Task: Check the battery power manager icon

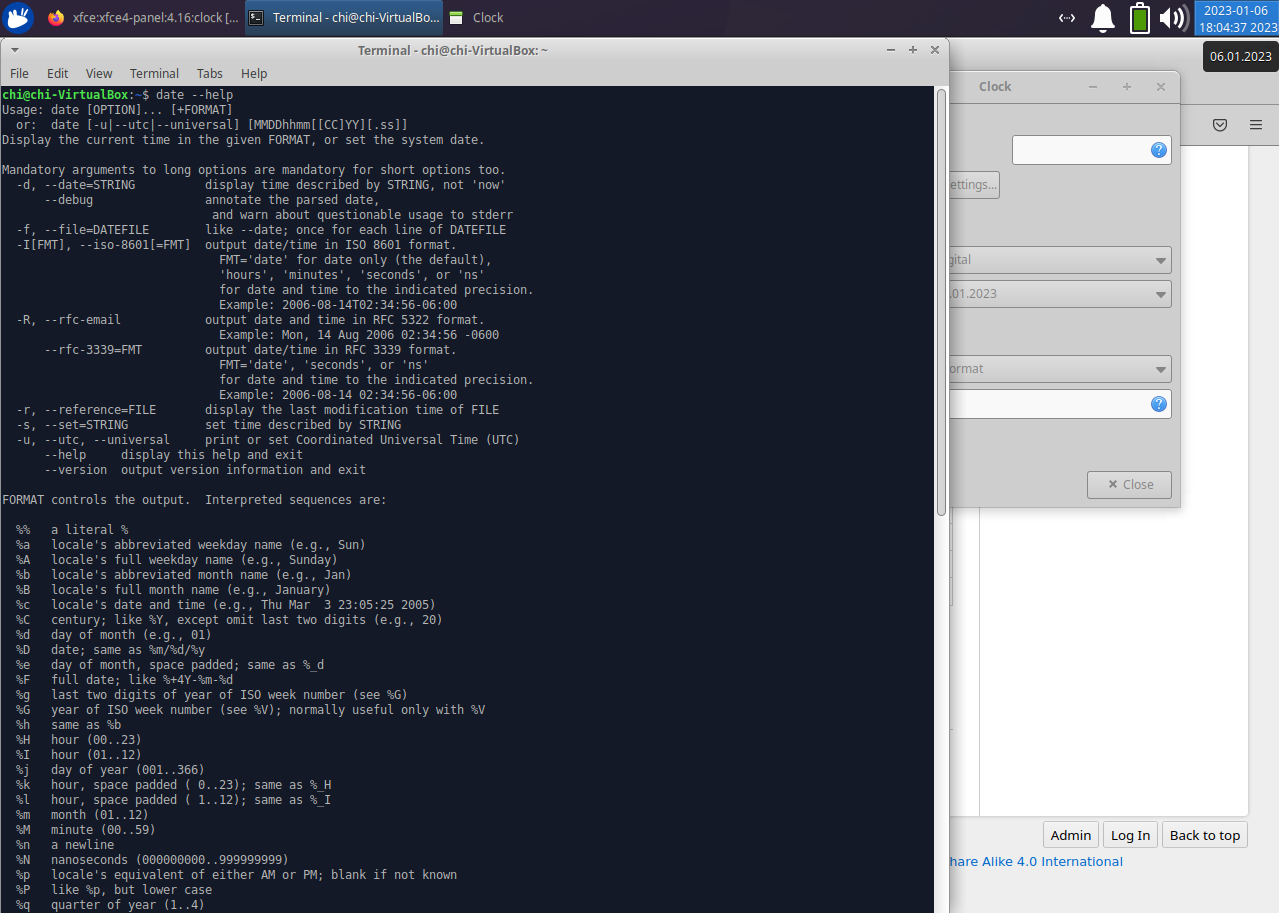Action: [1139, 17]
